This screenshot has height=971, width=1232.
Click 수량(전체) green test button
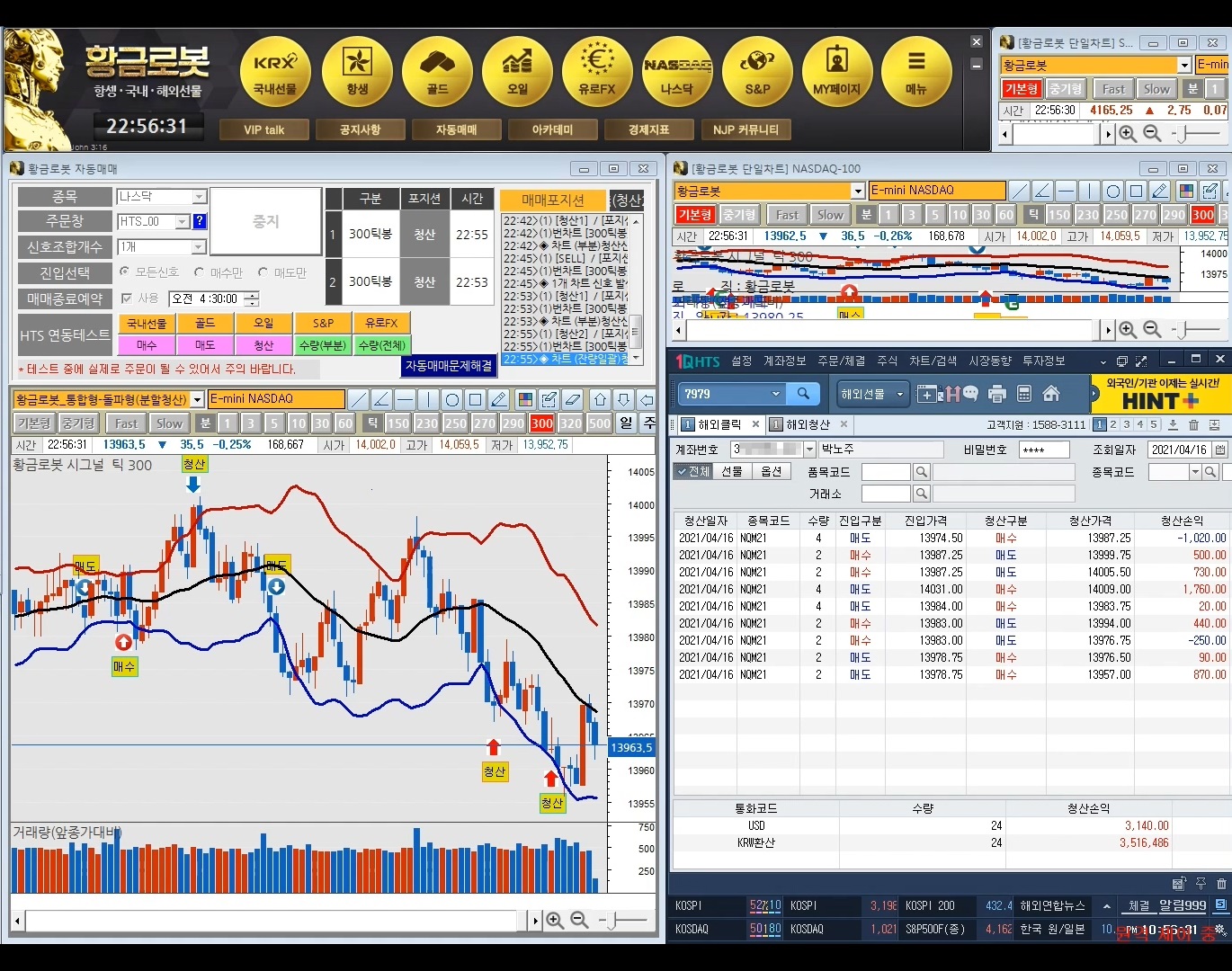tap(382, 344)
